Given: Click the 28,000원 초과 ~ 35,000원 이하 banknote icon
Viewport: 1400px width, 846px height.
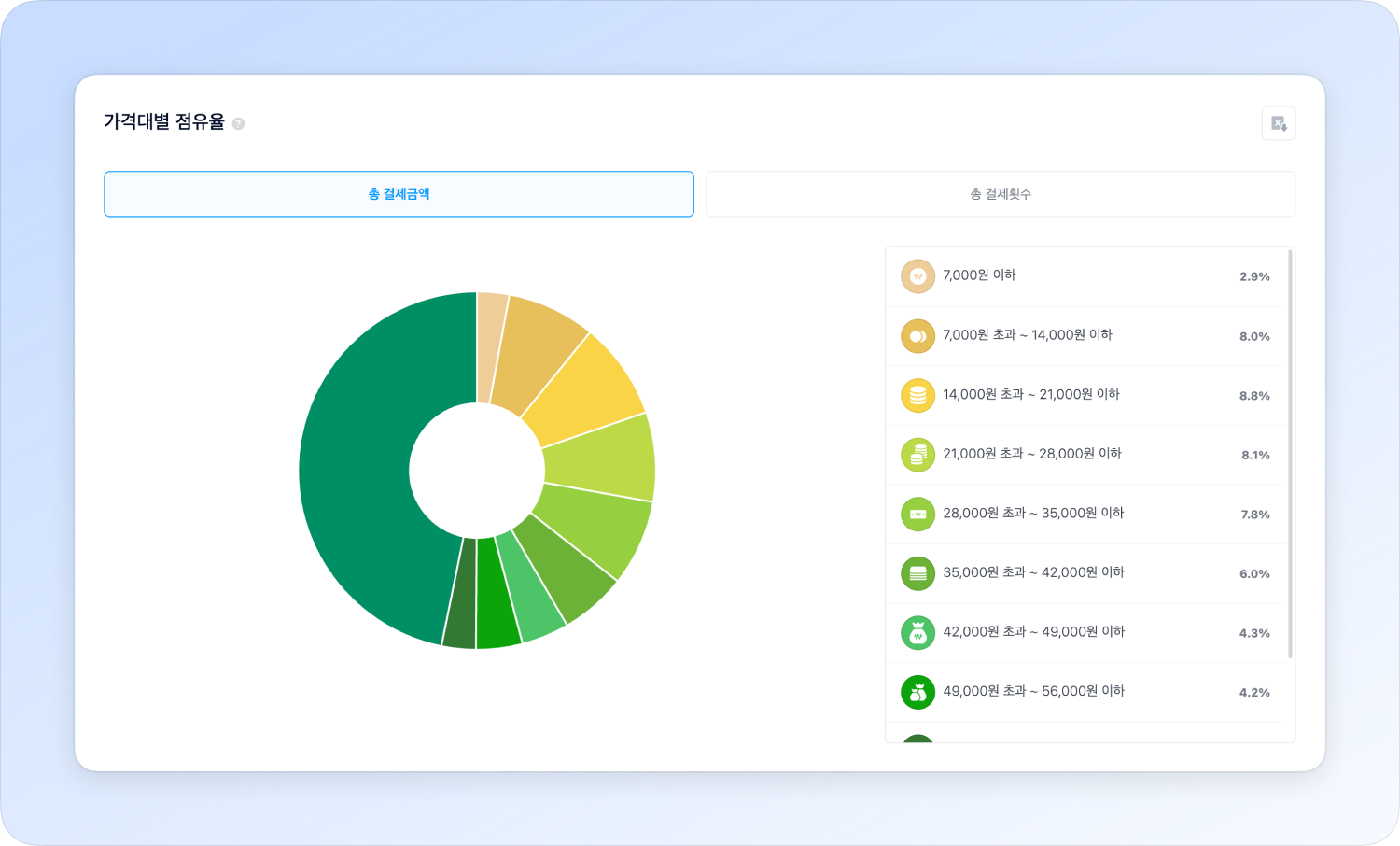Looking at the screenshot, I should [917, 514].
